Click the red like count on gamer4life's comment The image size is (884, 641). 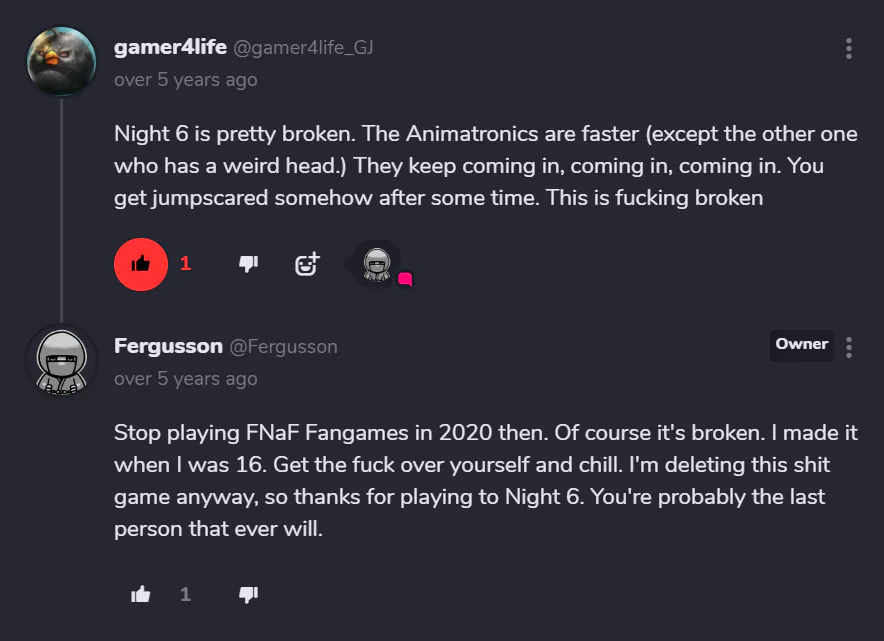coord(185,264)
